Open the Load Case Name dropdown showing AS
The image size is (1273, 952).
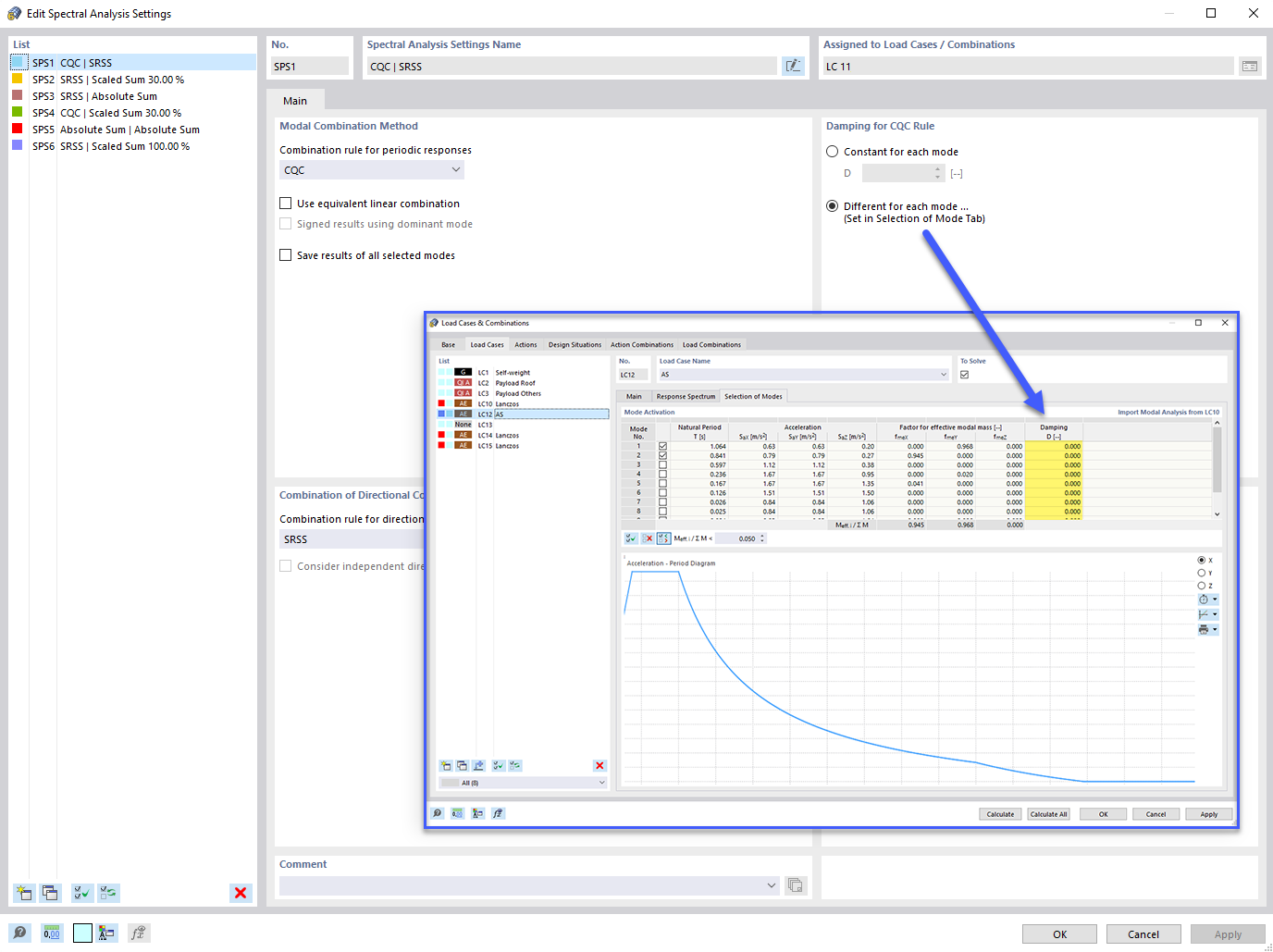[942, 374]
